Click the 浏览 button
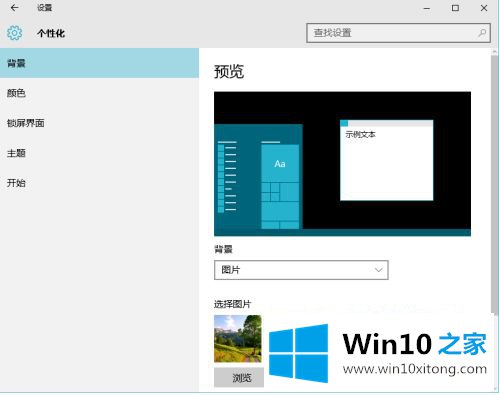This screenshot has height=395, width=499. pos(239,377)
